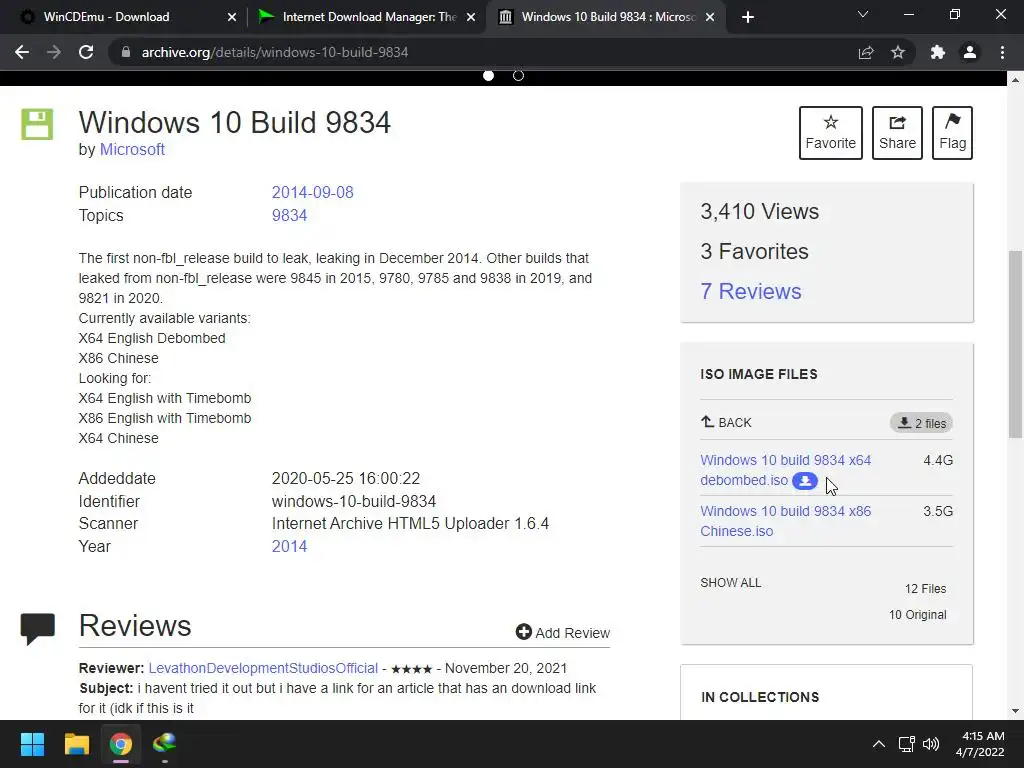
Task: Click Internet Archive HTML5 Uploader 1.6.4 text
Action: pyautogui.click(x=410, y=524)
